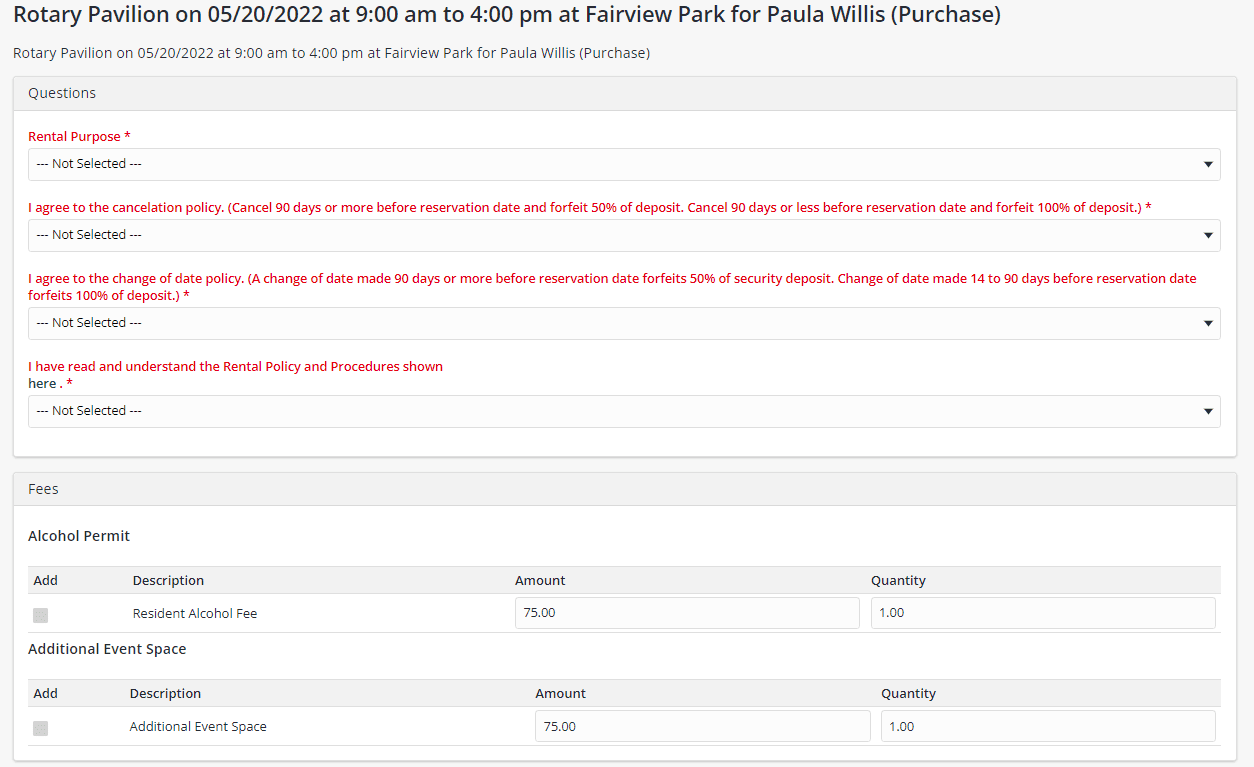The width and height of the screenshot is (1254, 767).
Task: Open Rental Policy and Procedures acknowledgment dropdown
Action: [x=623, y=411]
